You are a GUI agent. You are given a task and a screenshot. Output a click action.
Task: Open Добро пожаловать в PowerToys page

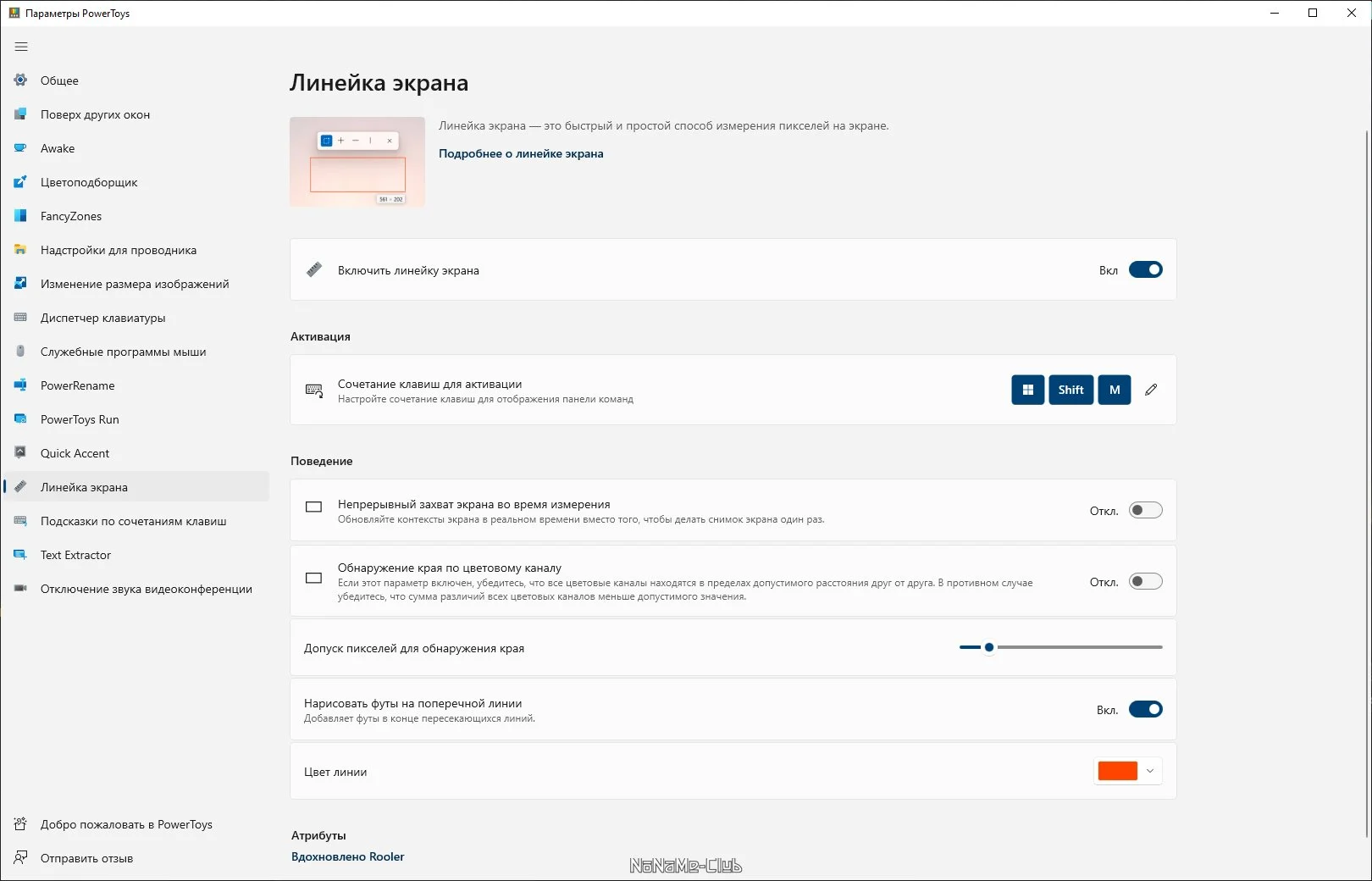tap(137, 824)
